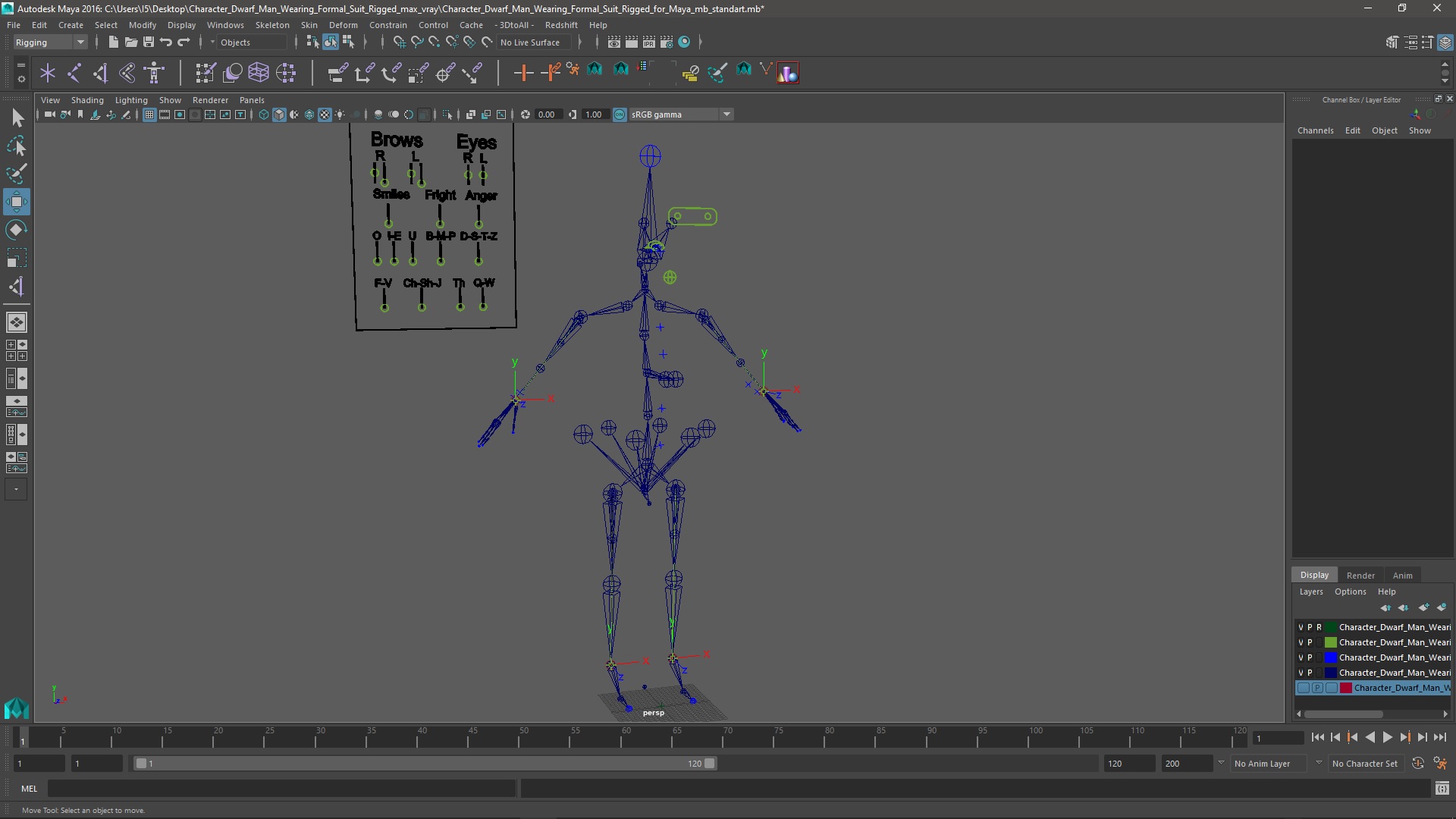Click the snap to grids magnet icon
The height and width of the screenshot is (819, 1456).
pyautogui.click(x=400, y=42)
